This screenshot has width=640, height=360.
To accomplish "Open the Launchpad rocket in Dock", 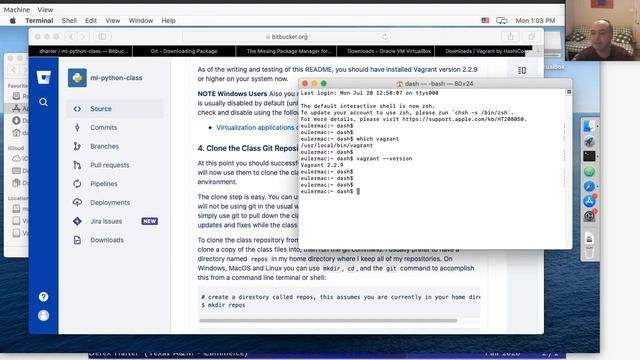I will tap(589, 141).
